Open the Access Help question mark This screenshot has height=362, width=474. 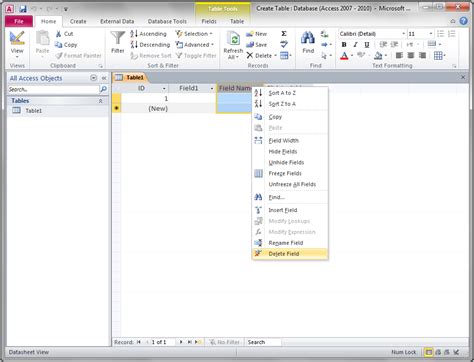click(463, 21)
